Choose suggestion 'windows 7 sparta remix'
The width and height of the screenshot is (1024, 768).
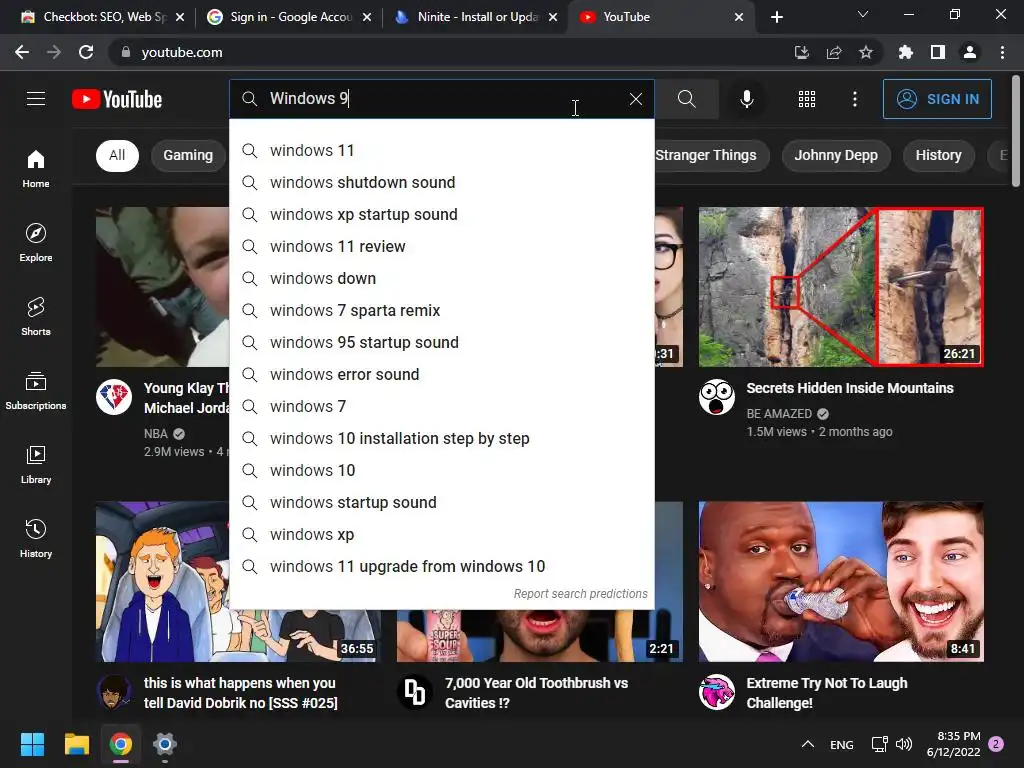[441, 310]
